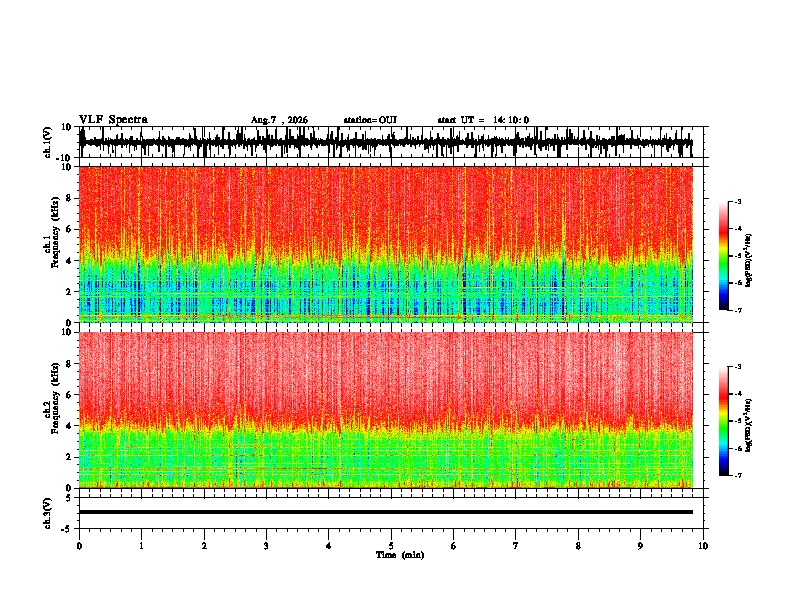Click the ch.1 voltage waveform trace
792x612 pixels.
tap(386, 142)
